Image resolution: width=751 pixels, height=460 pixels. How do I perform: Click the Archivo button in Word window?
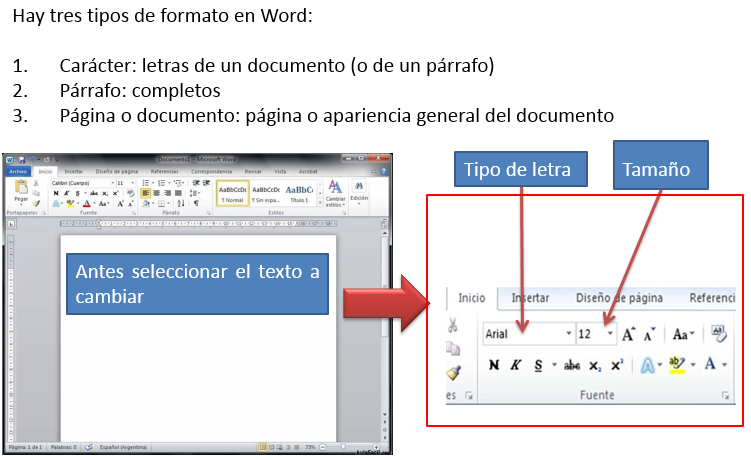(x=18, y=171)
